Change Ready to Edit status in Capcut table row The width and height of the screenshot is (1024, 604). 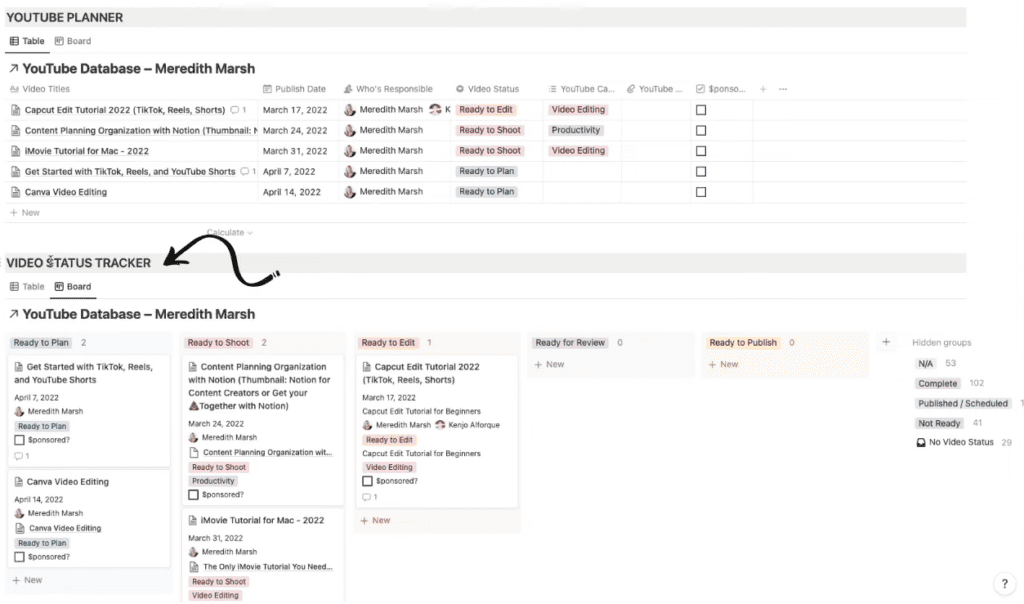point(486,110)
